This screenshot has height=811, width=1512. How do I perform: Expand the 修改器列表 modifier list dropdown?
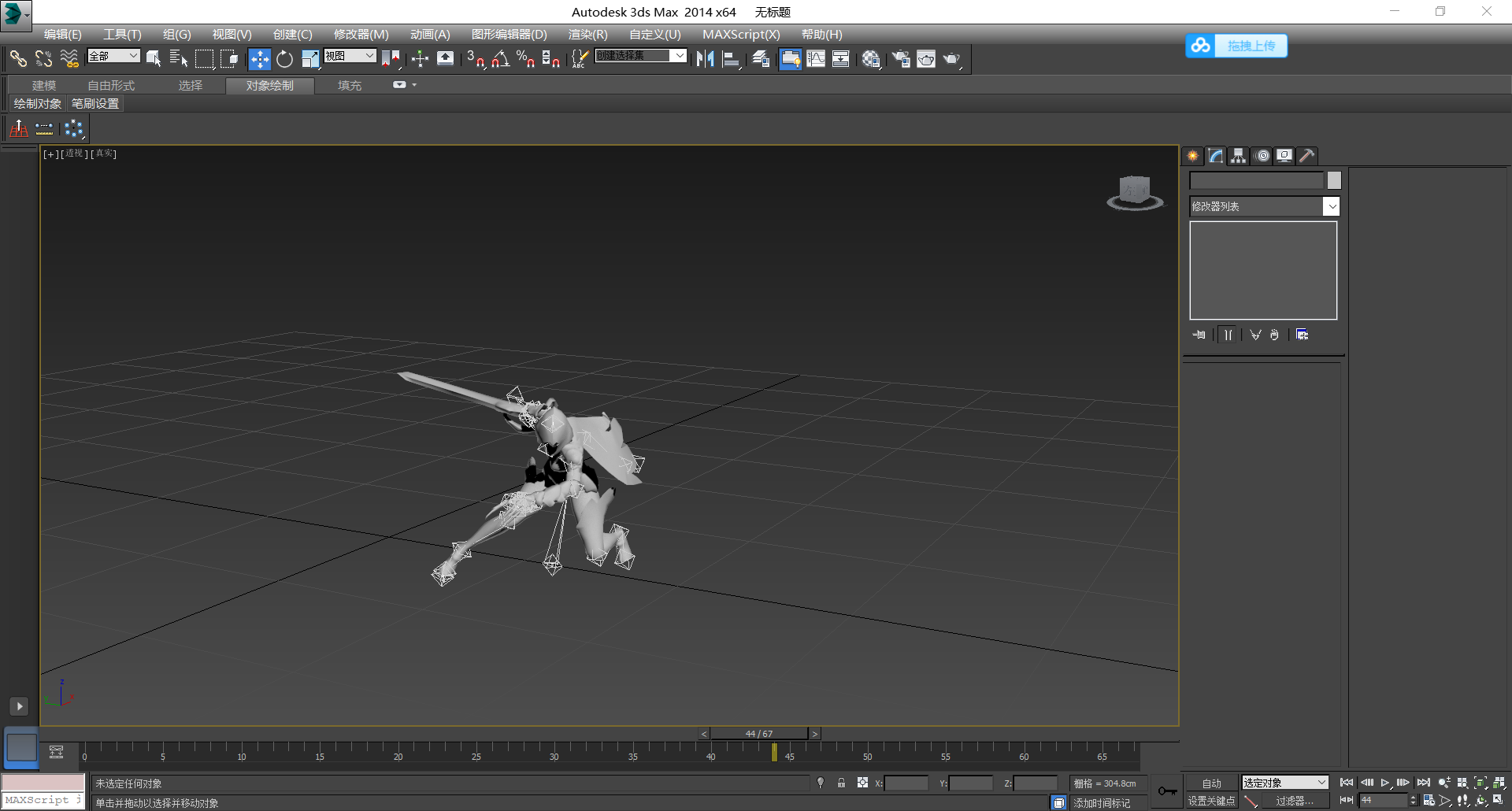pos(1331,206)
